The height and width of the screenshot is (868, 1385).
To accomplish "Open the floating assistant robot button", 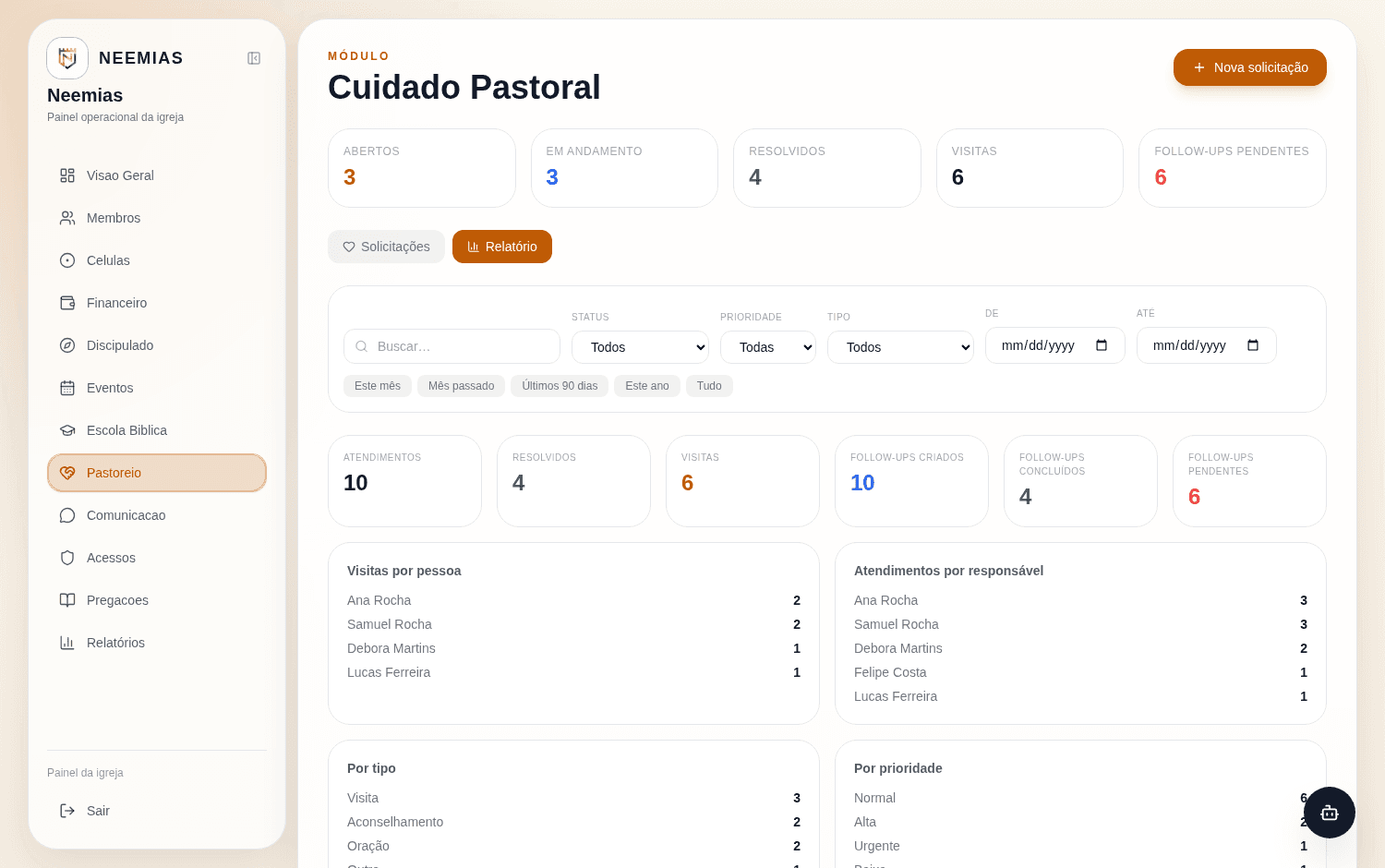I will pos(1330,813).
